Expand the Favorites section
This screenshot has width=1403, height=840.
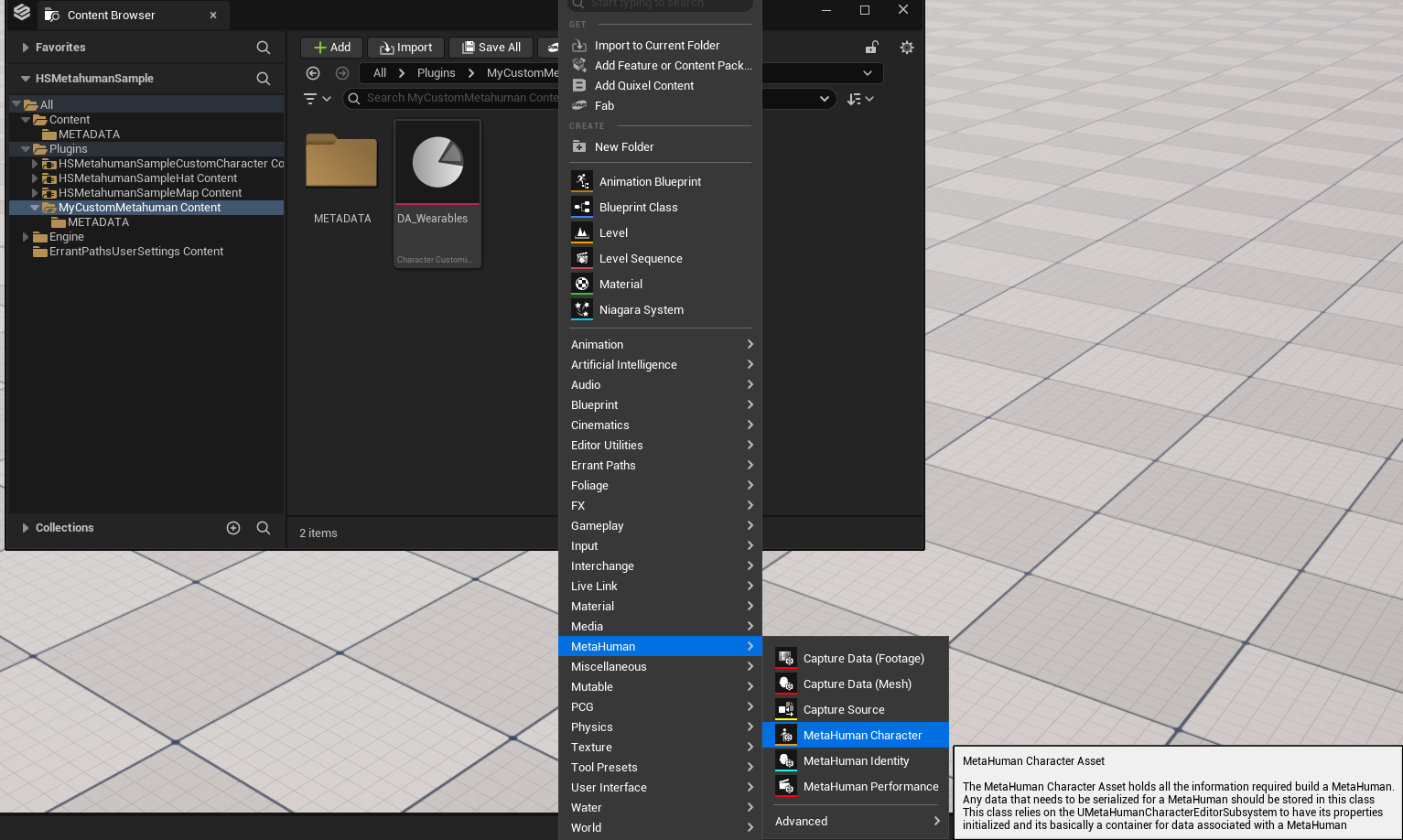tap(25, 48)
